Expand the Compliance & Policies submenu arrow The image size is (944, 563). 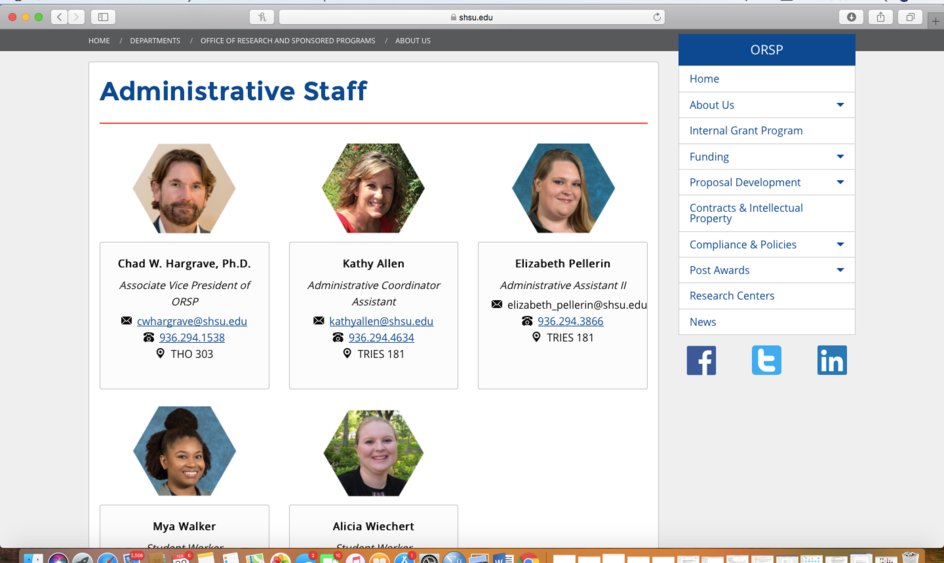coord(840,244)
